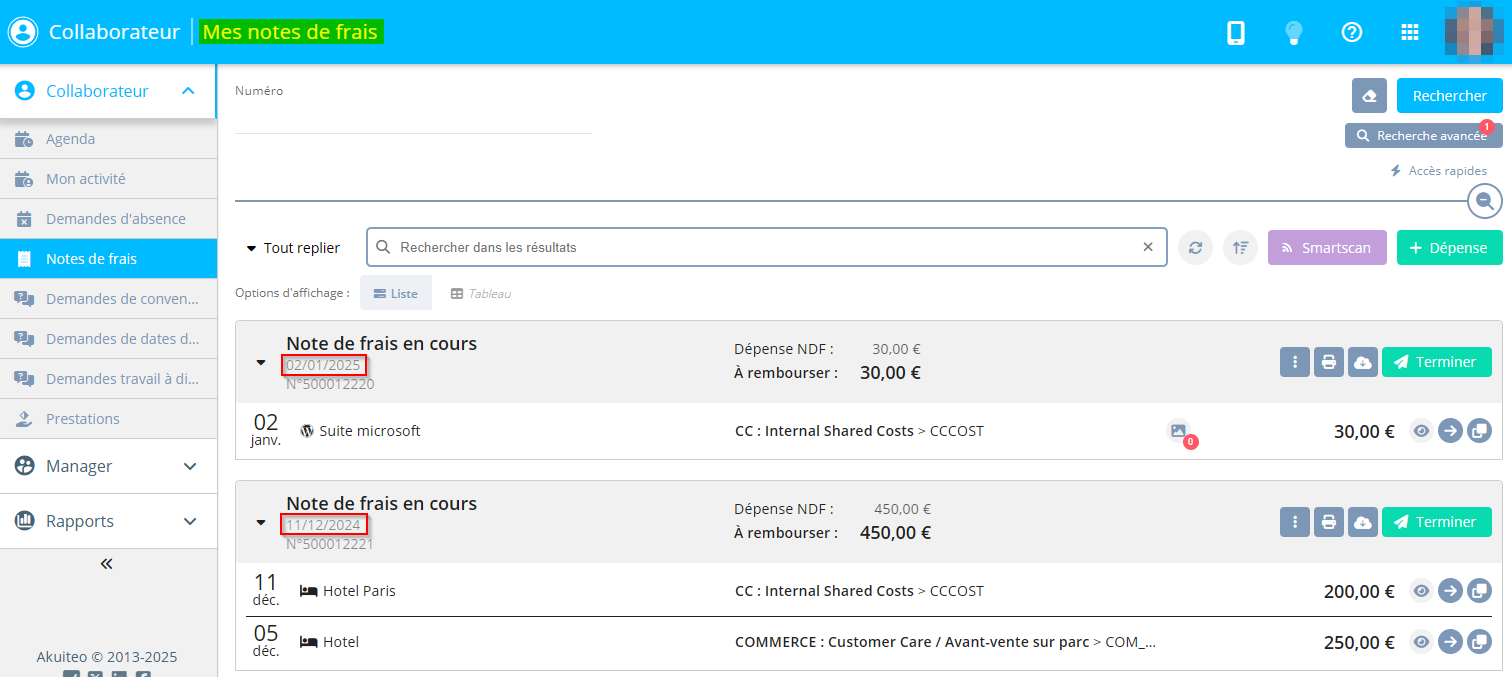Open the help question mark icon

pos(1352,32)
